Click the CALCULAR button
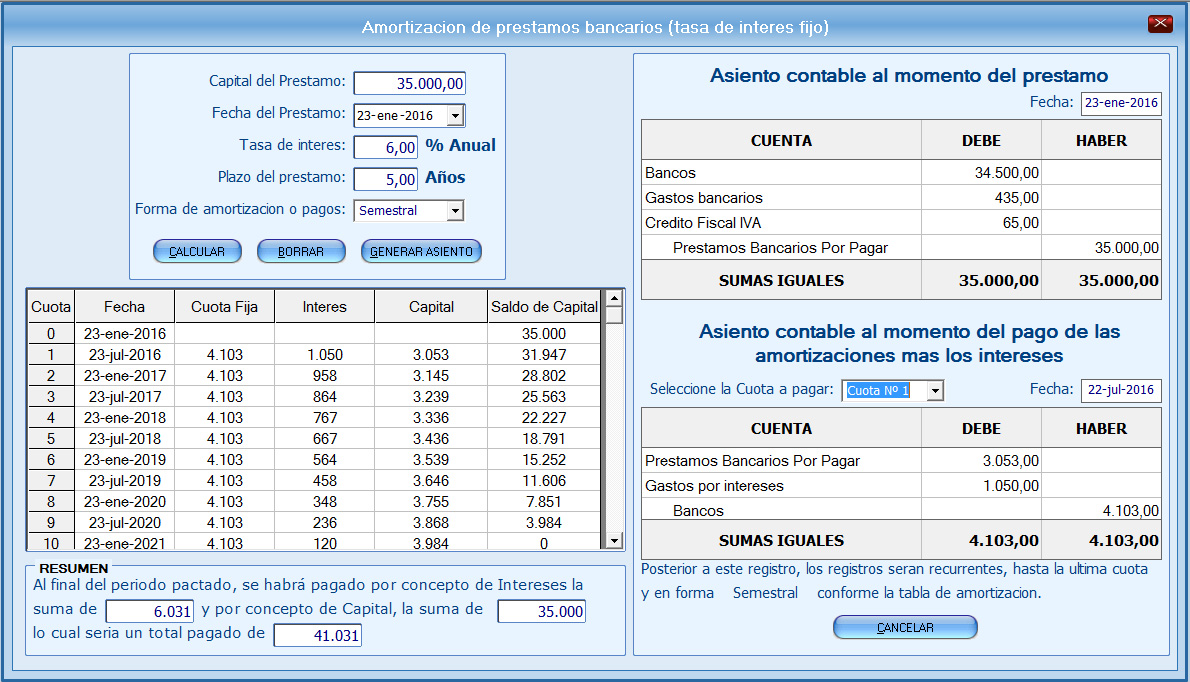This screenshot has width=1190, height=682. point(196,251)
